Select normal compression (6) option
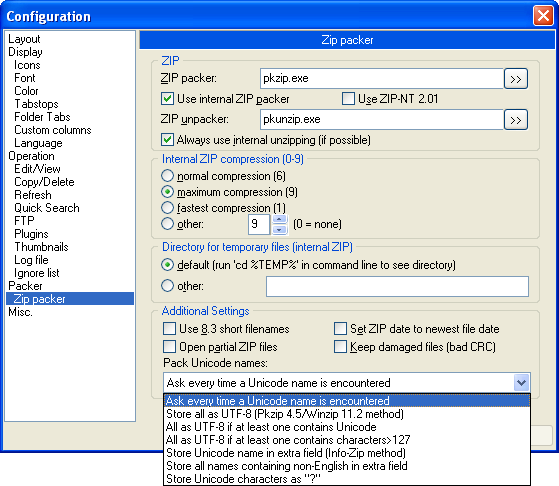 (x=167, y=176)
